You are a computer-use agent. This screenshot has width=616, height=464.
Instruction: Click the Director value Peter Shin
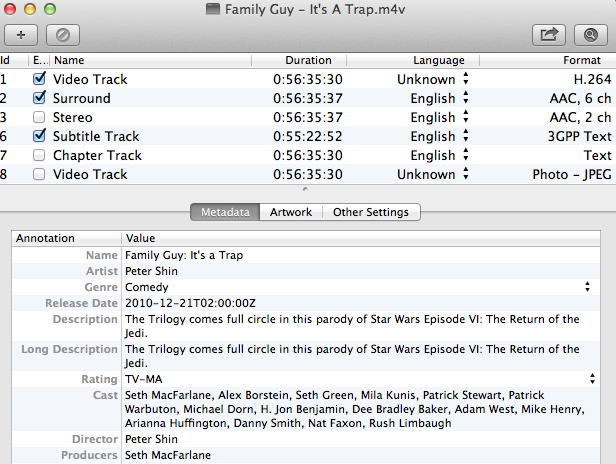[x=151, y=439]
